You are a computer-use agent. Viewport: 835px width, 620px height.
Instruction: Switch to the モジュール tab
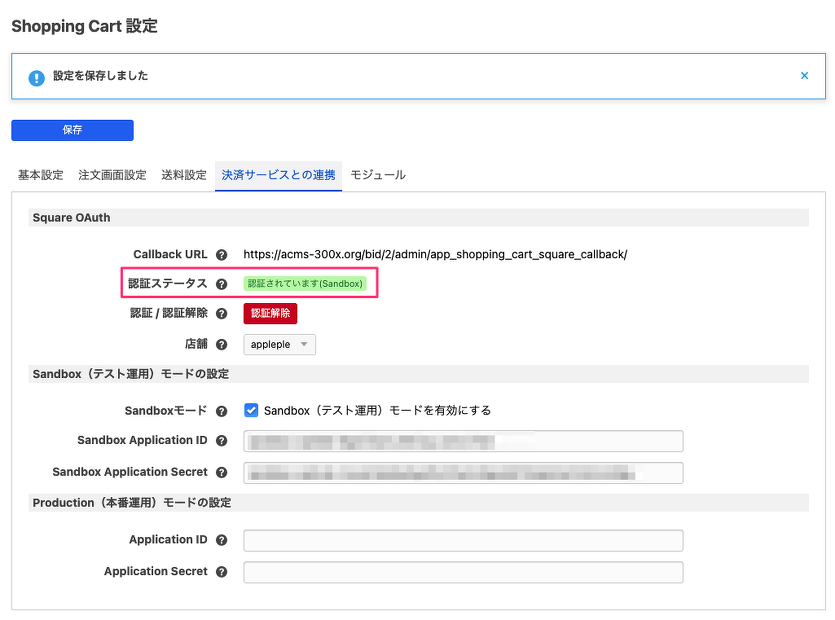[376, 174]
